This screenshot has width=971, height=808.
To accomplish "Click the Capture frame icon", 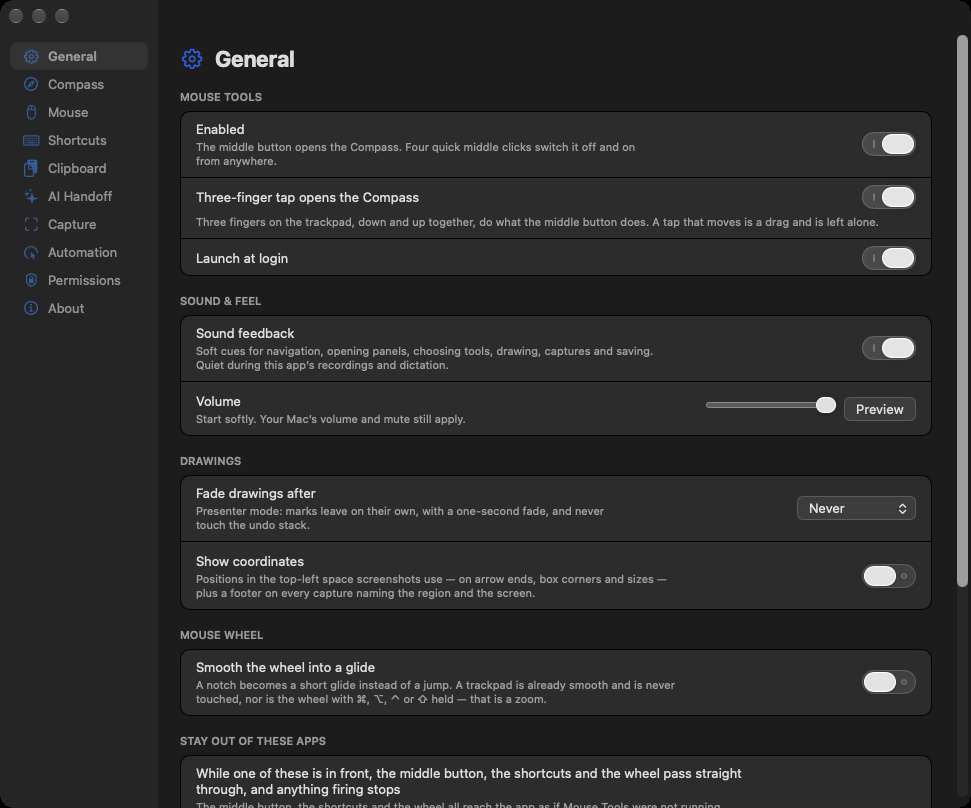I will click(31, 224).
